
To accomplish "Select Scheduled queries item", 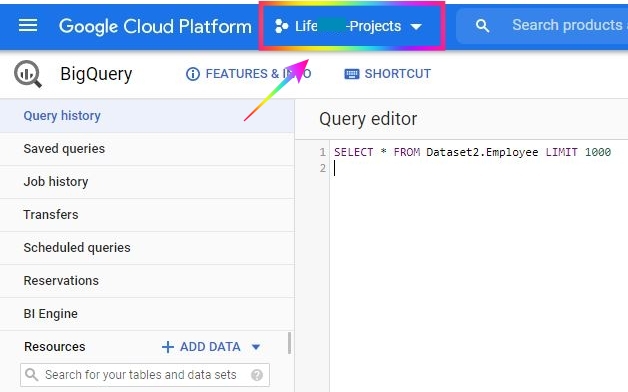I will tap(147, 248).
